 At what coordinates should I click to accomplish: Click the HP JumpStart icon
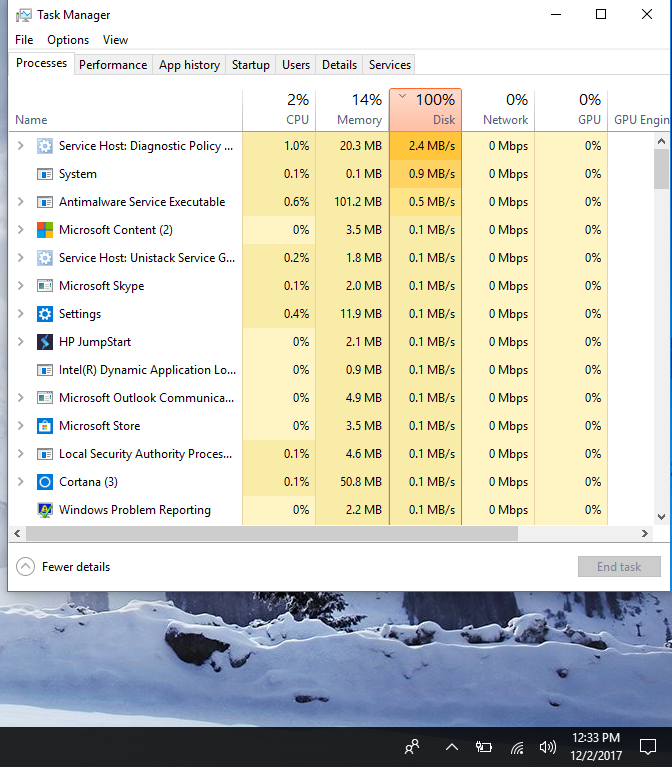coord(45,342)
